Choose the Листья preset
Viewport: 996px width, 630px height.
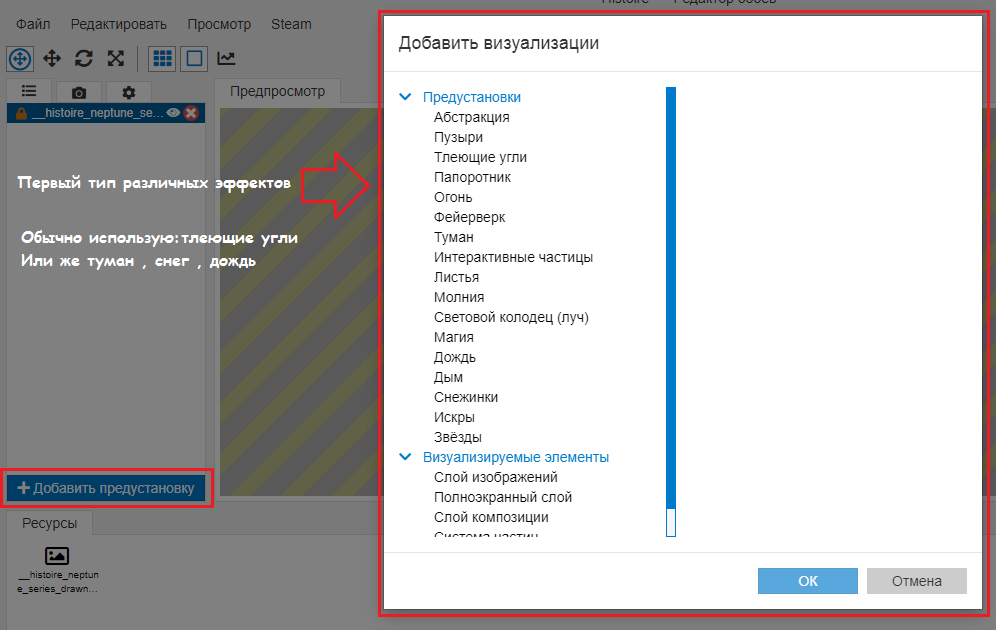(456, 278)
